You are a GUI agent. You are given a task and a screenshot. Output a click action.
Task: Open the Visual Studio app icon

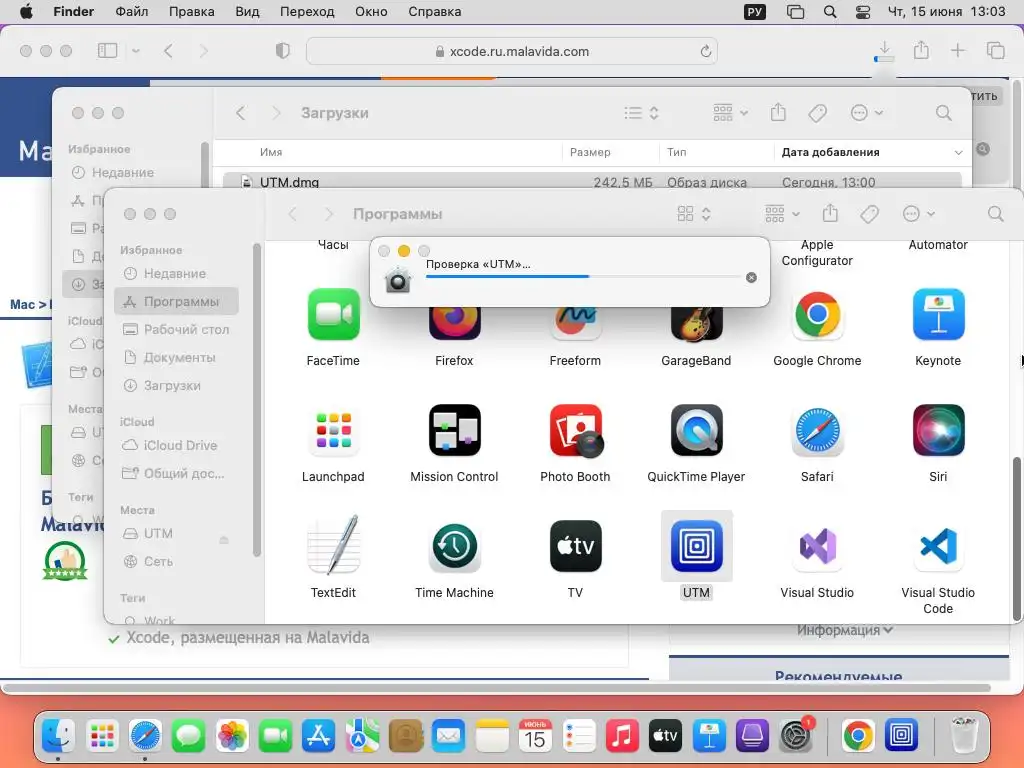click(817, 546)
